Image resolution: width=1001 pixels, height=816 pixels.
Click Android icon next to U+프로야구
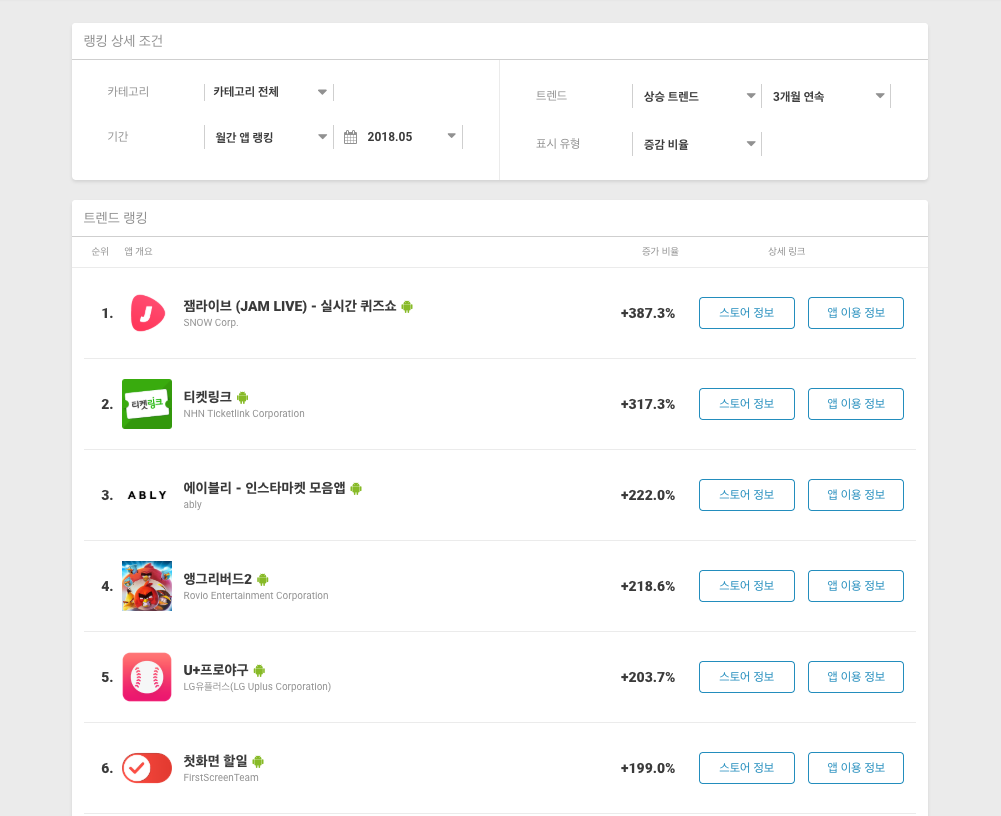click(259, 671)
